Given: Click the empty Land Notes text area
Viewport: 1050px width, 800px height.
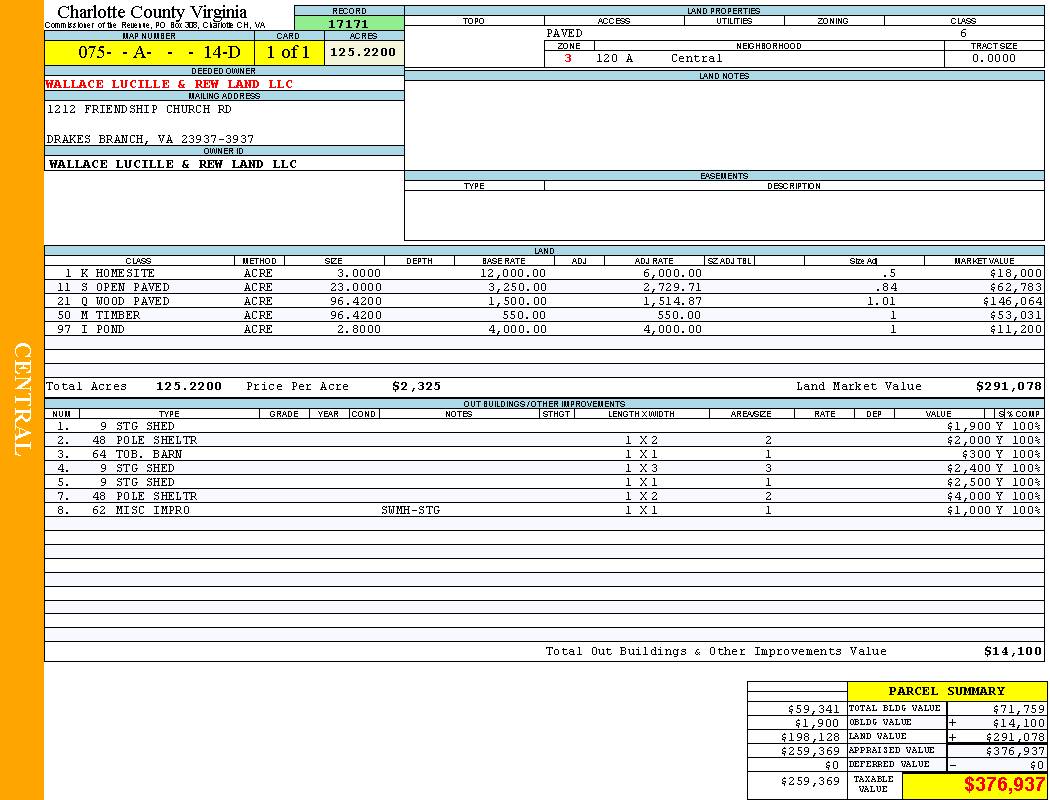Looking at the screenshot, I should [724, 125].
